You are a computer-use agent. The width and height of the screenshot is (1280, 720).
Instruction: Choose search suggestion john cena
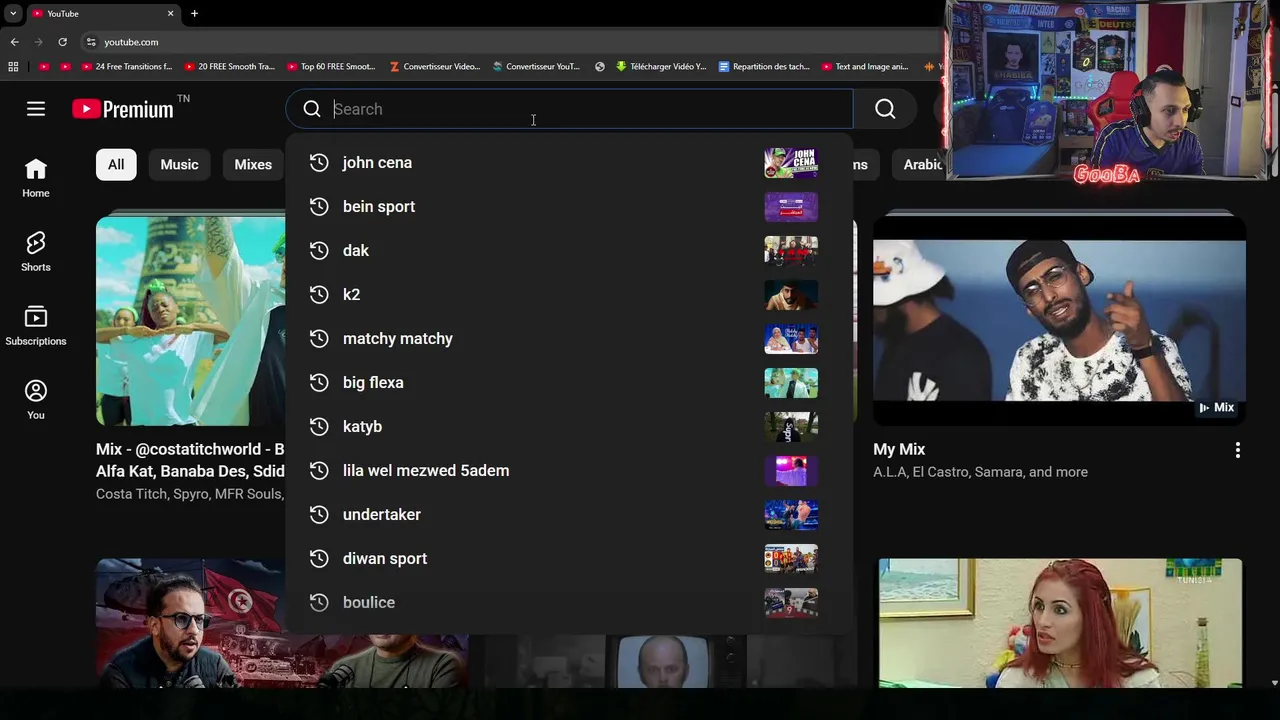(569, 162)
